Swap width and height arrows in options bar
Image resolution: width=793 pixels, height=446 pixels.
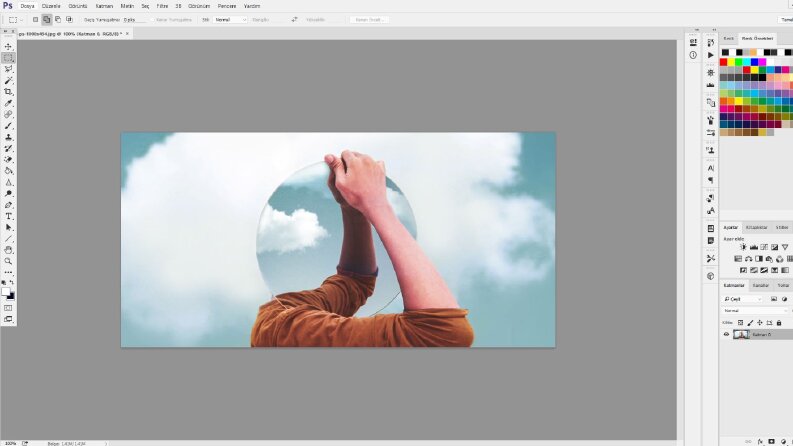(x=294, y=20)
